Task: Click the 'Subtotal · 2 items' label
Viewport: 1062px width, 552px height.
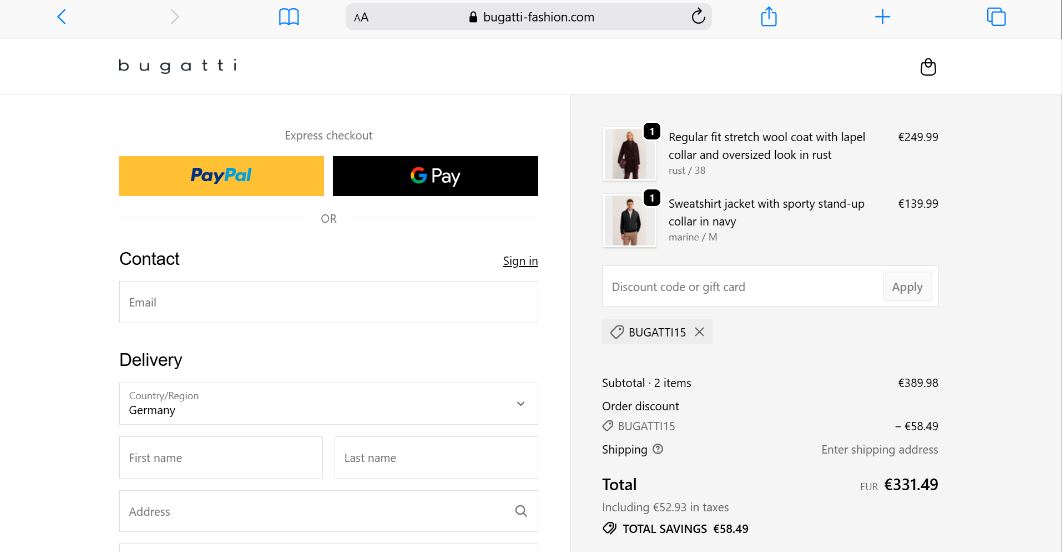Action: (x=647, y=383)
